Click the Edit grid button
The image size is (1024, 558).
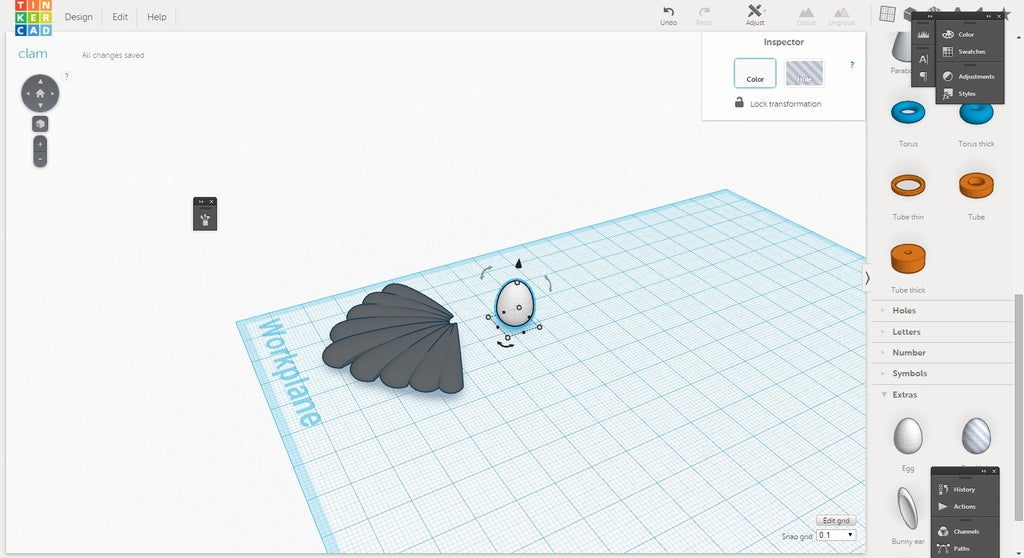click(x=835, y=521)
